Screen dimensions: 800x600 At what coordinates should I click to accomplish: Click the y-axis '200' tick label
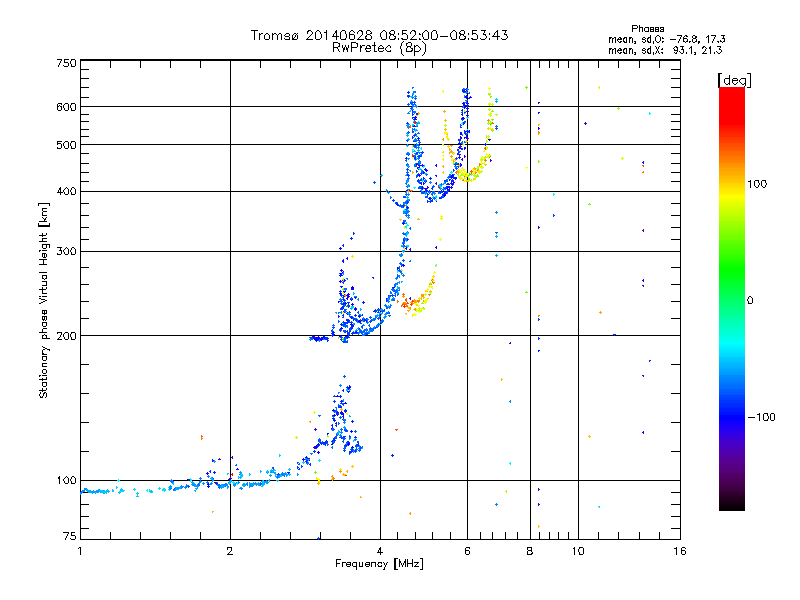coord(66,336)
